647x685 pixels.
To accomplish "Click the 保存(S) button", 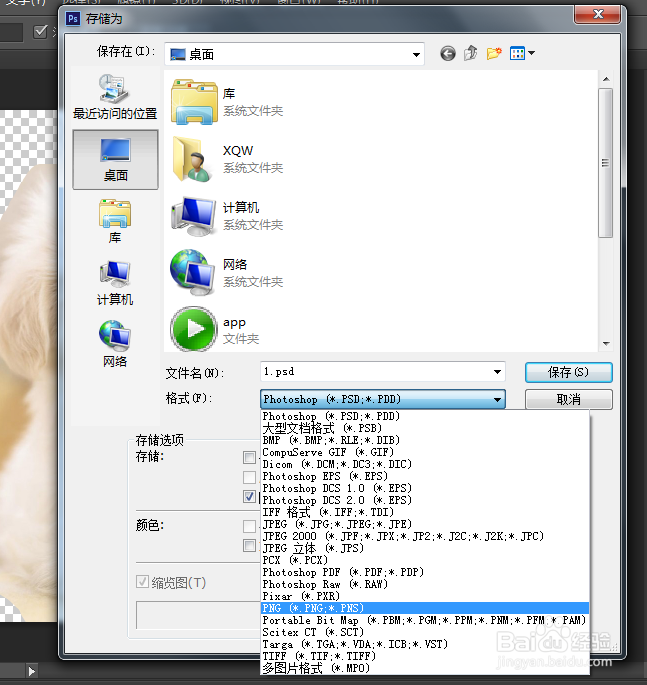I will point(568,372).
